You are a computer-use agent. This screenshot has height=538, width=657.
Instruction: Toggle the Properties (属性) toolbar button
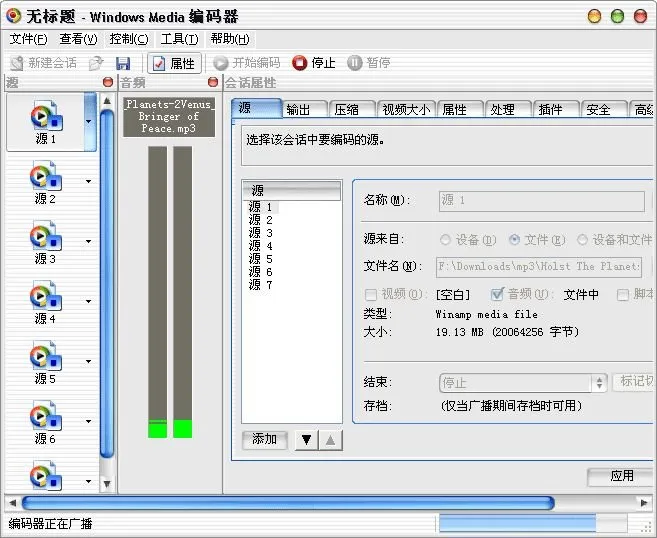(174, 63)
